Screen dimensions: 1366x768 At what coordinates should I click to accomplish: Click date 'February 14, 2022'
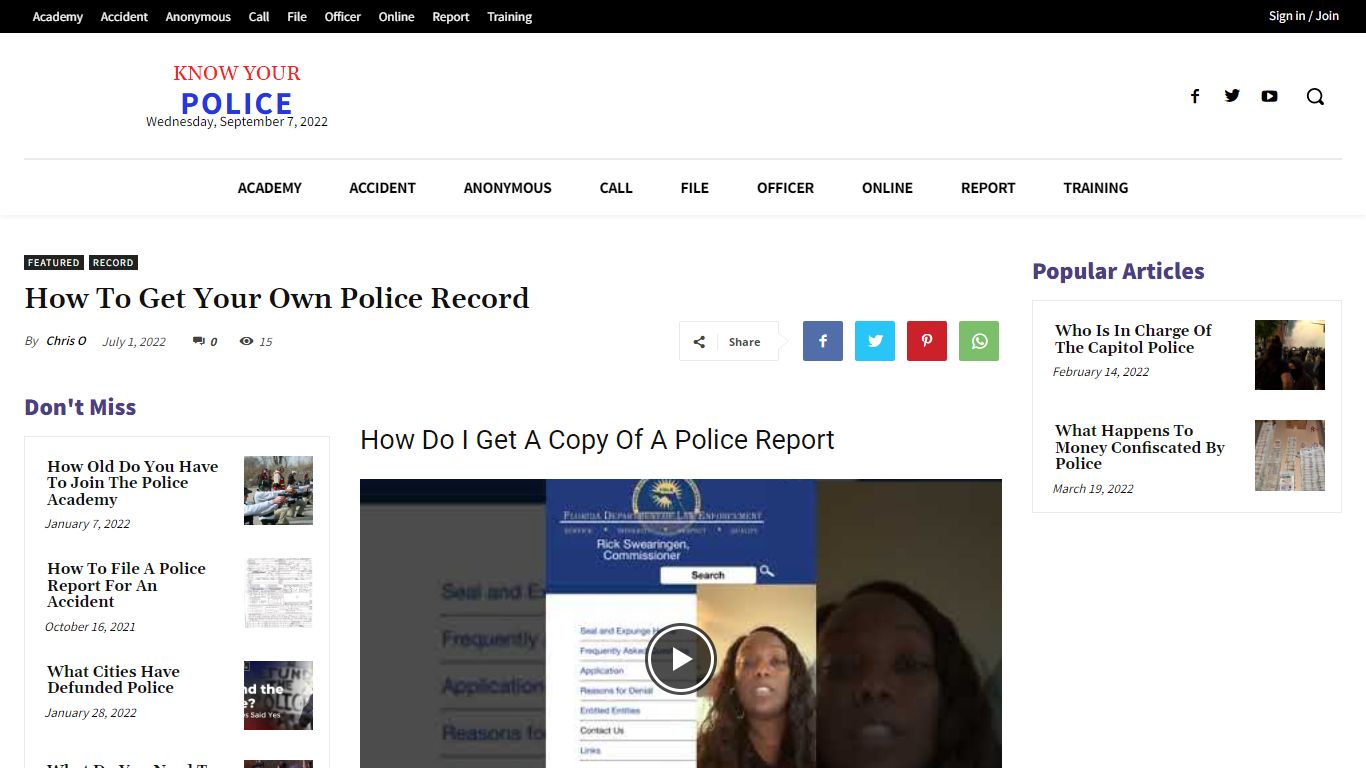[1101, 372]
